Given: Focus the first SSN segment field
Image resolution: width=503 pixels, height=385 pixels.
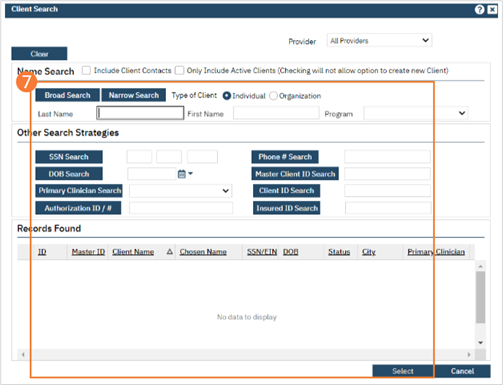Looking at the screenshot, I should click(x=139, y=157).
